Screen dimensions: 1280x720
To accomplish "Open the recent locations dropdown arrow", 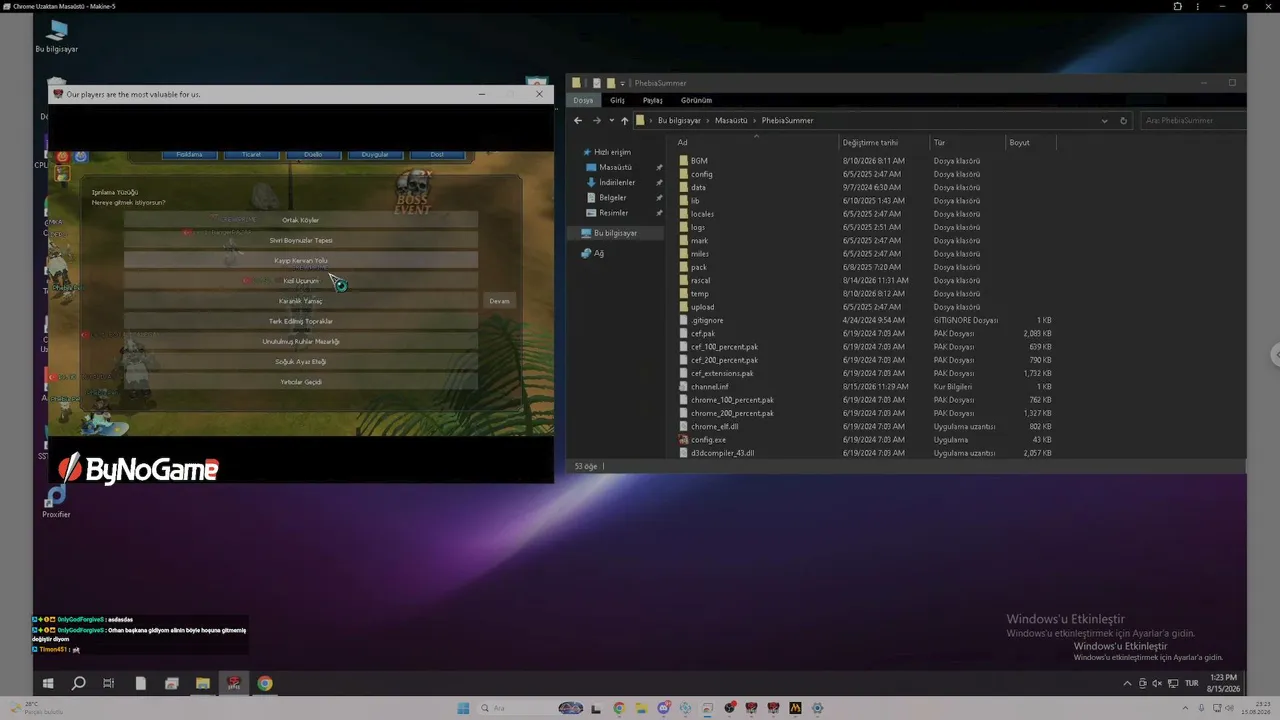I will (611, 121).
